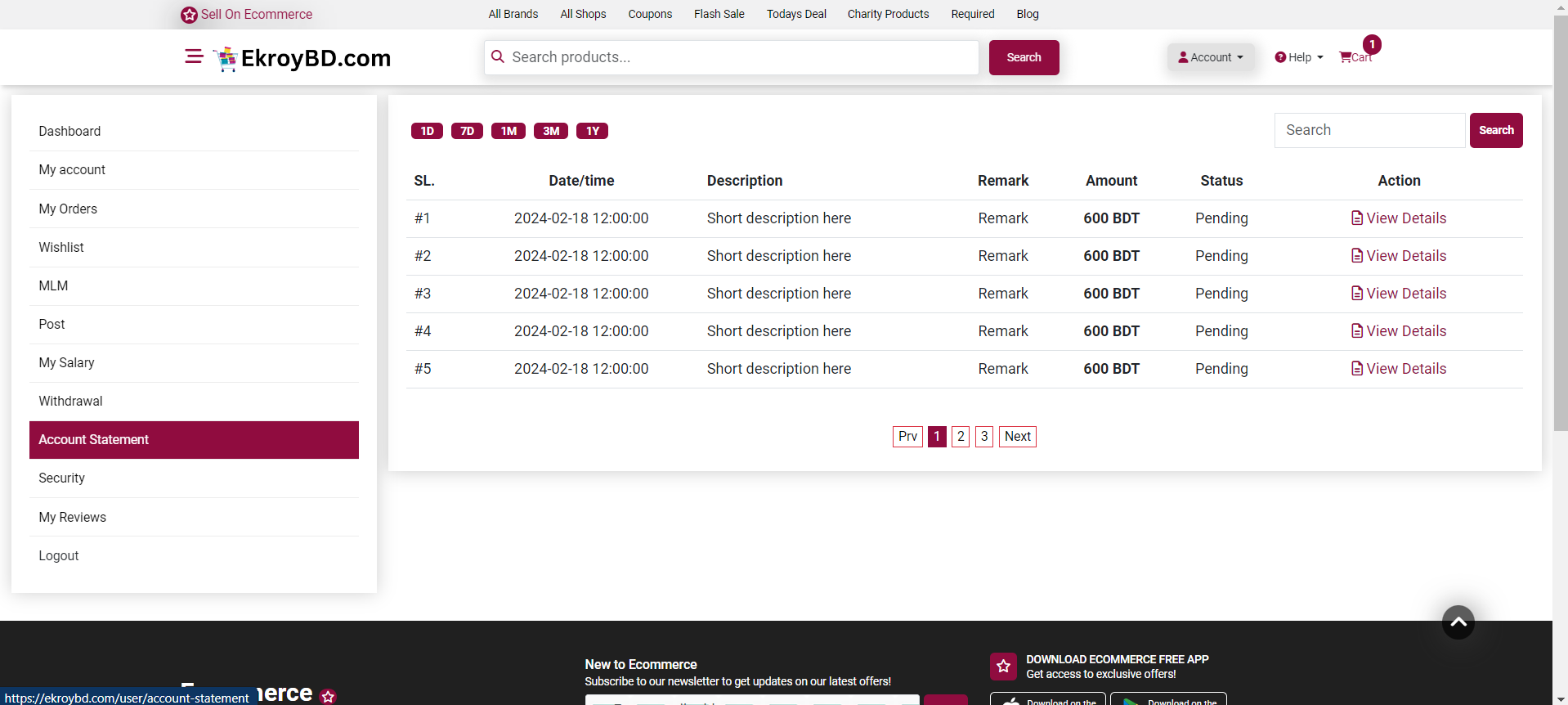Click document icon in row #1 View Details
The width and height of the screenshot is (1568, 705).
[1356, 218]
